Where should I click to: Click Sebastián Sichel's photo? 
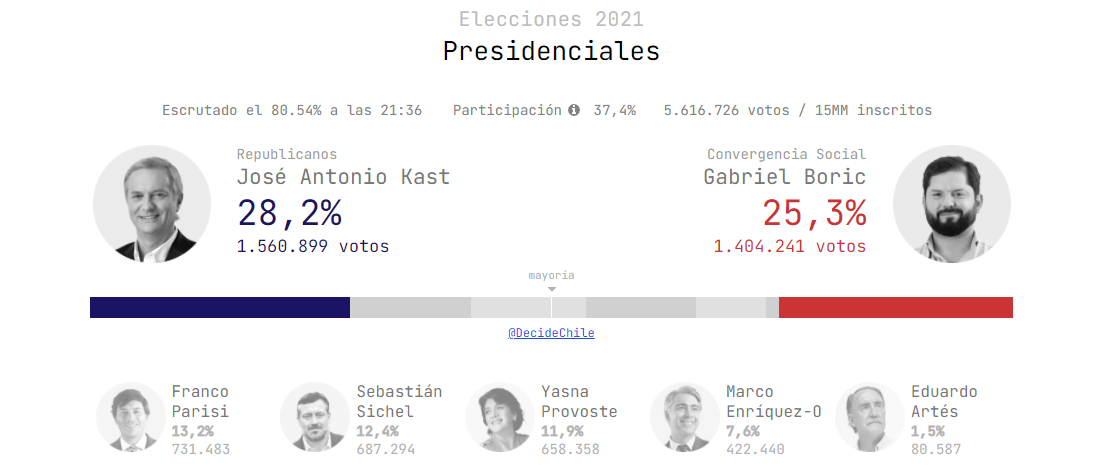pos(314,416)
